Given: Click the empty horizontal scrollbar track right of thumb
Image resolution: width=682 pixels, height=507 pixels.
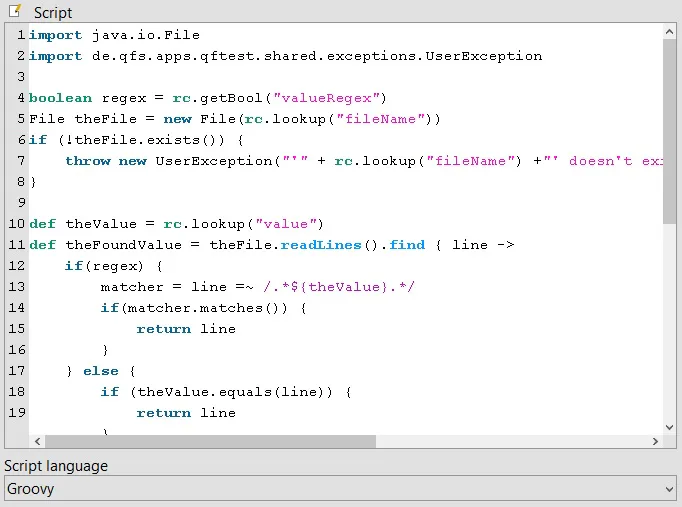Looking at the screenshot, I should point(512,441).
